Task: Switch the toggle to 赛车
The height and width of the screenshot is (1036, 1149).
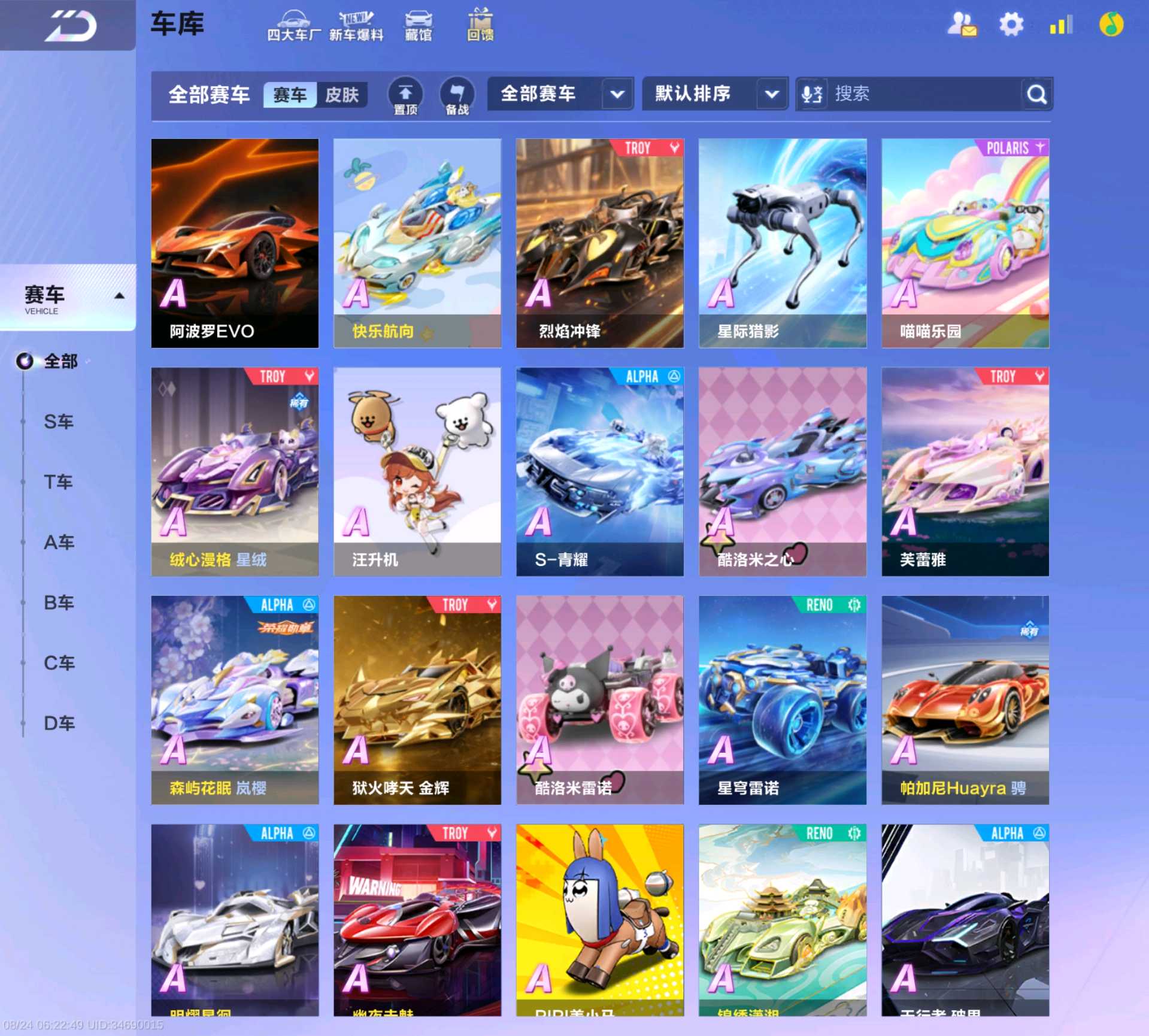Action: click(x=290, y=95)
